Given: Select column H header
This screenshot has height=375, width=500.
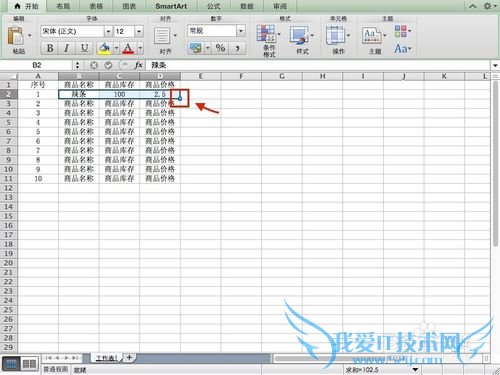Looking at the screenshot, I should (323, 76).
